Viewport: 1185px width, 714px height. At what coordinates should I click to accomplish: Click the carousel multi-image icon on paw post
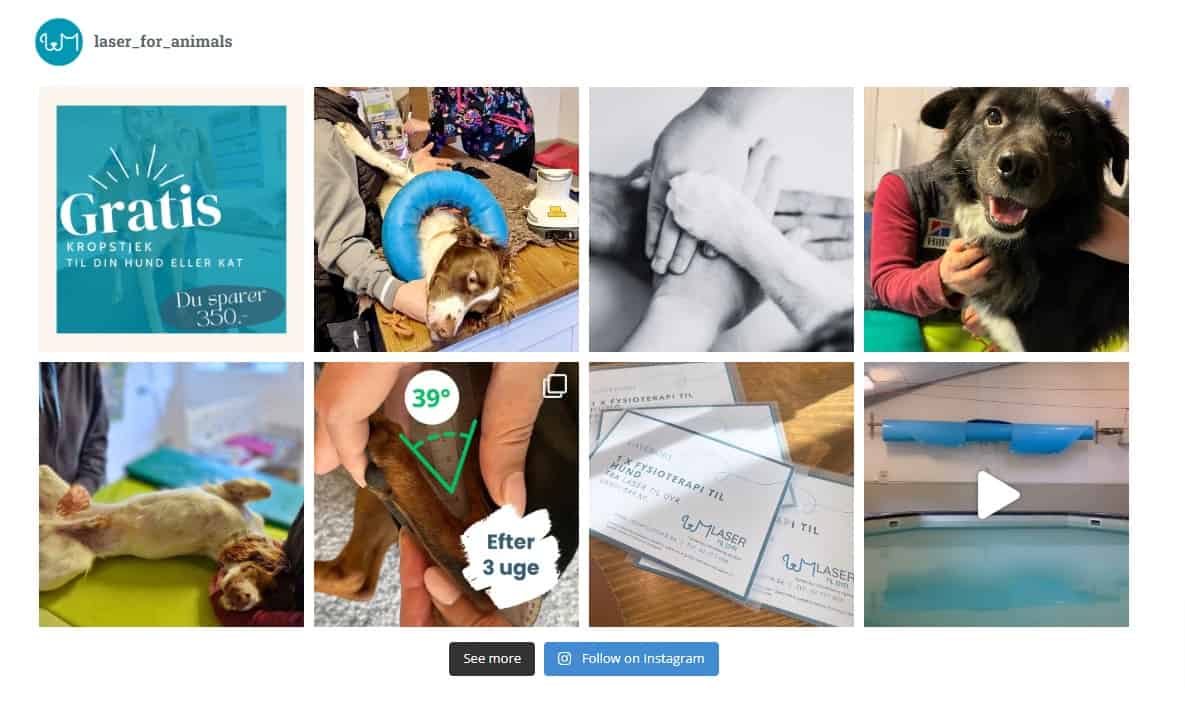[555, 385]
